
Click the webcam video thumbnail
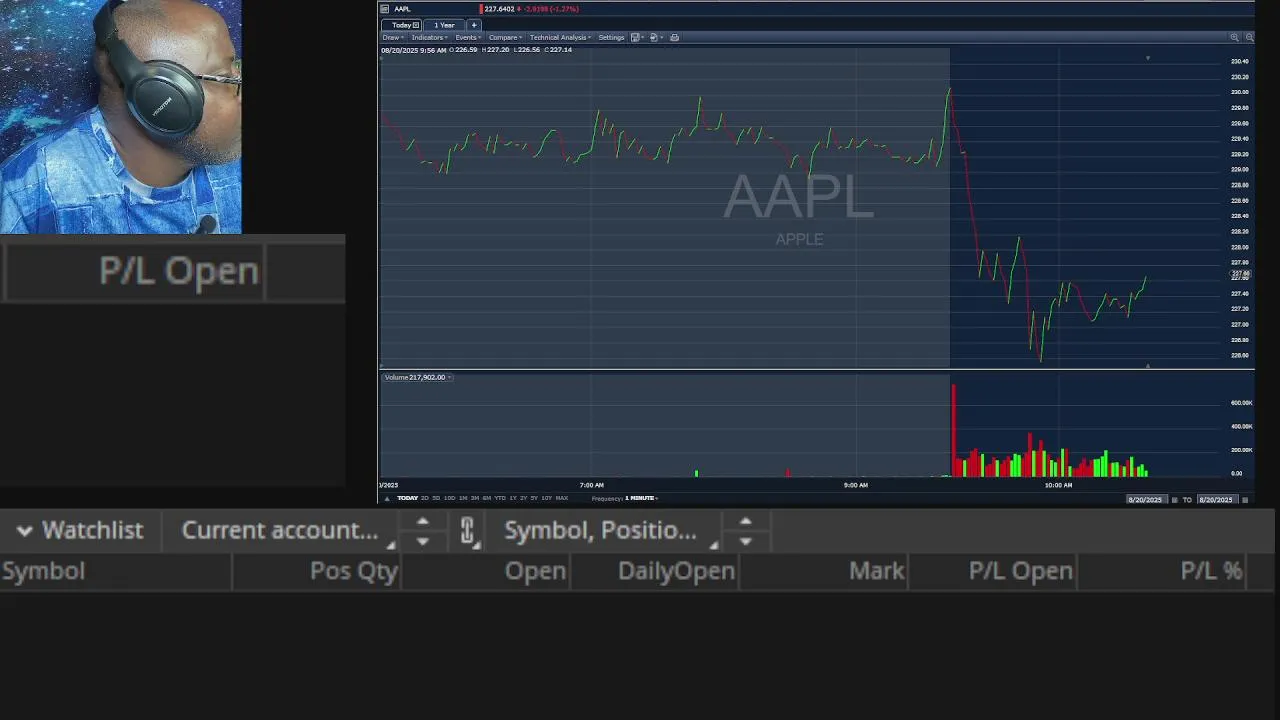point(120,117)
